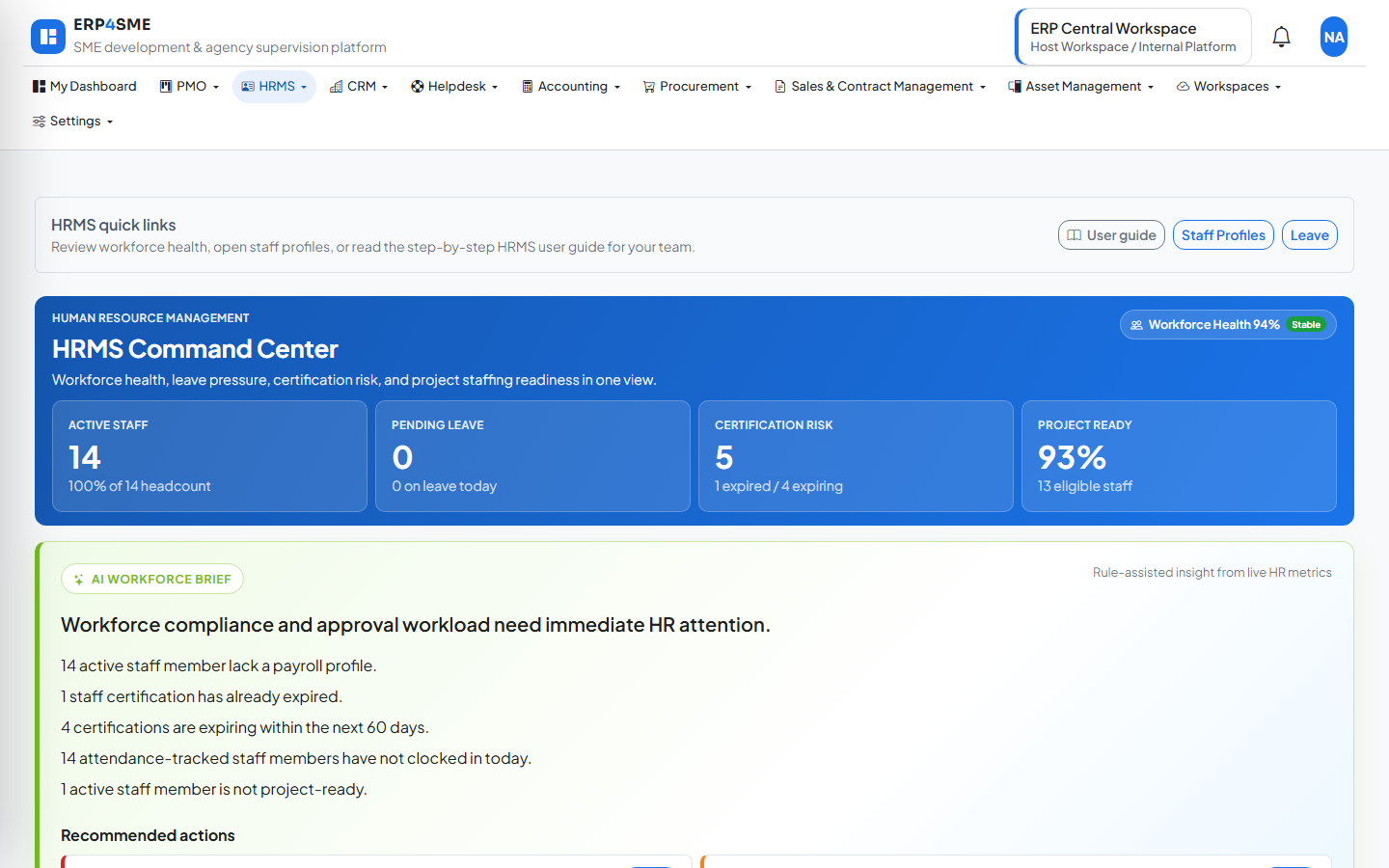The image size is (1389, 868).
Task: Click the Procurement cart icon
Action: point(649,86)
